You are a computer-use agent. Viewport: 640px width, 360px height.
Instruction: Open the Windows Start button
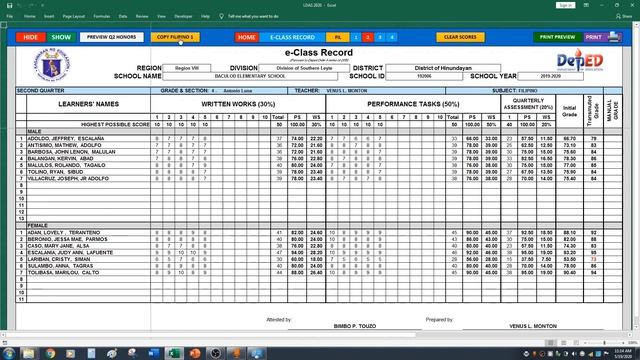pos(9,353)
